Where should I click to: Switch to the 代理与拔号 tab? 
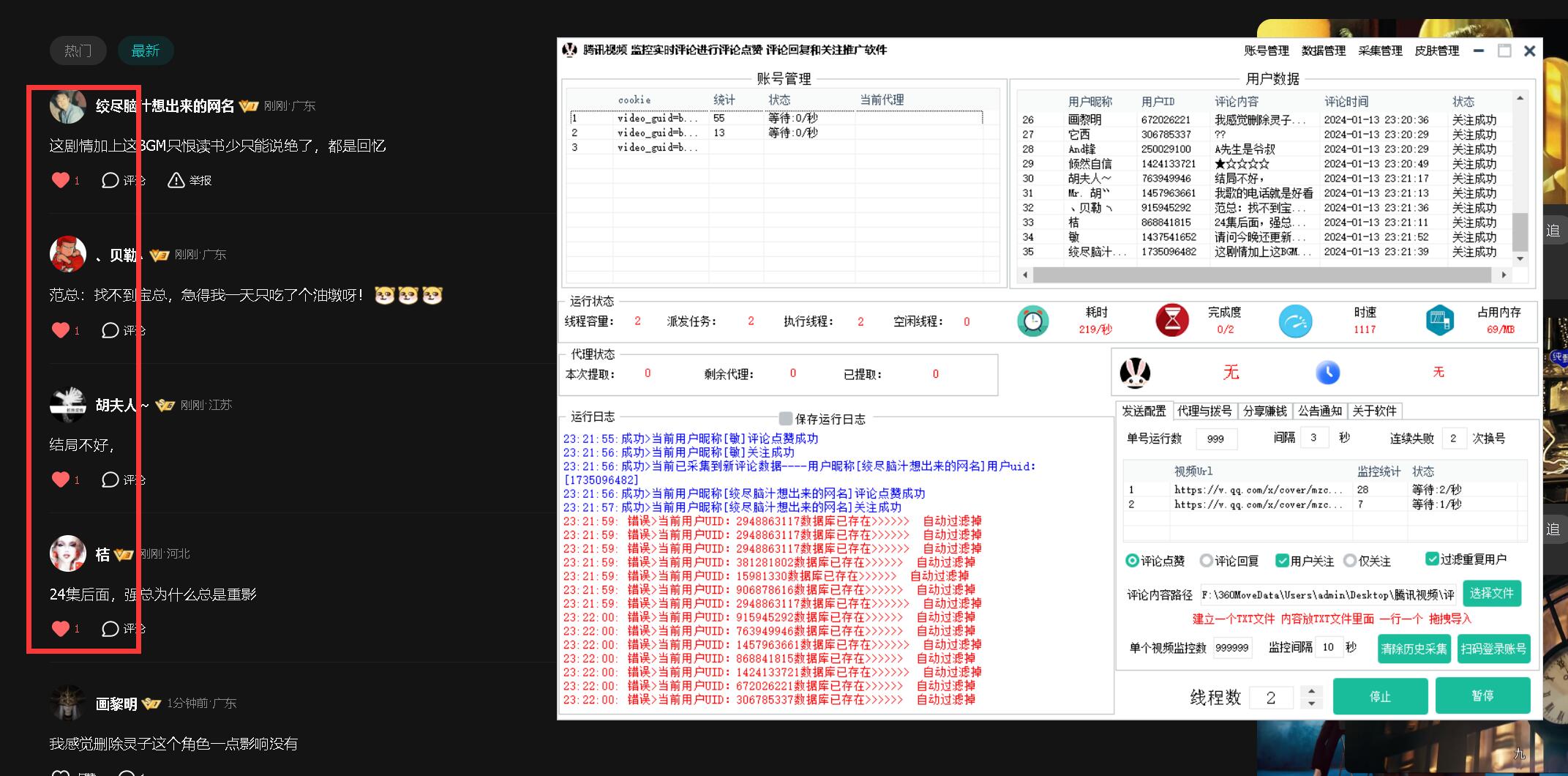[1204, 411]
